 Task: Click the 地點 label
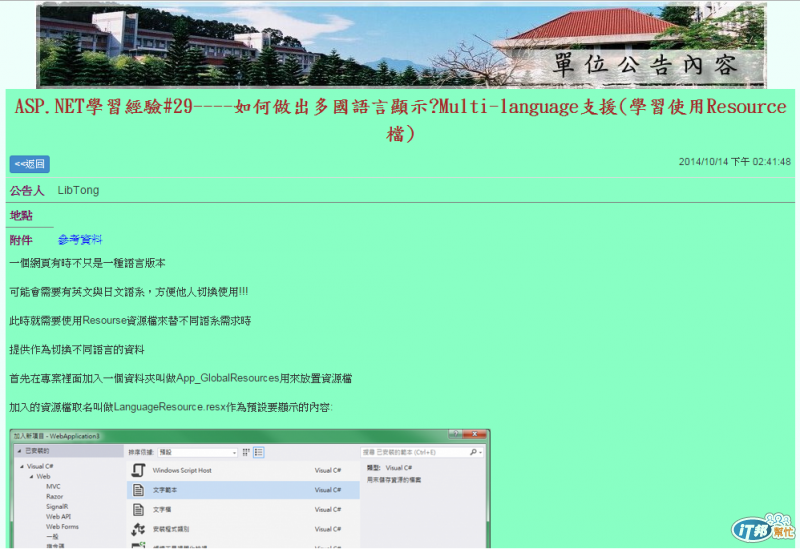coord(21,215)
